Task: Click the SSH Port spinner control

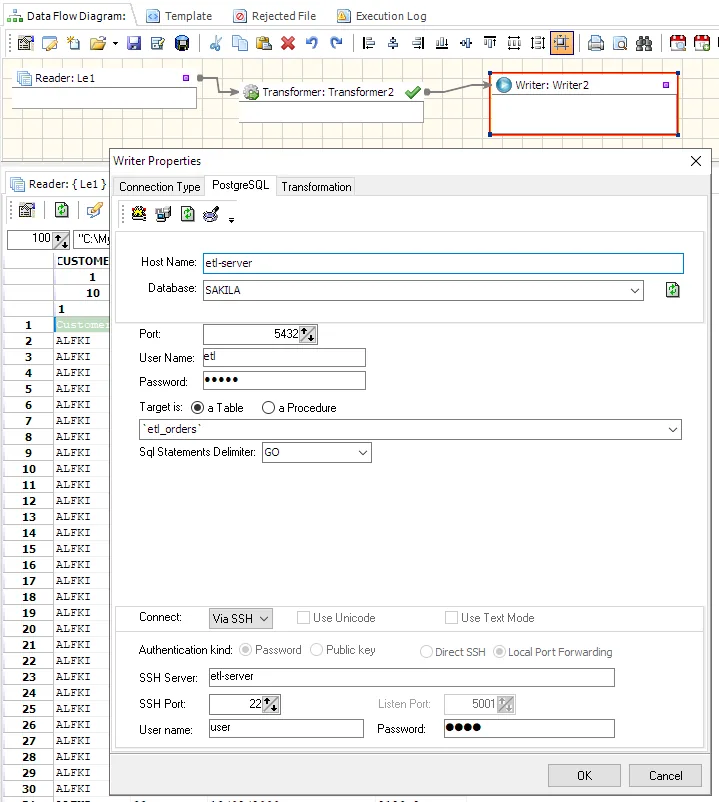Action: 271,704
